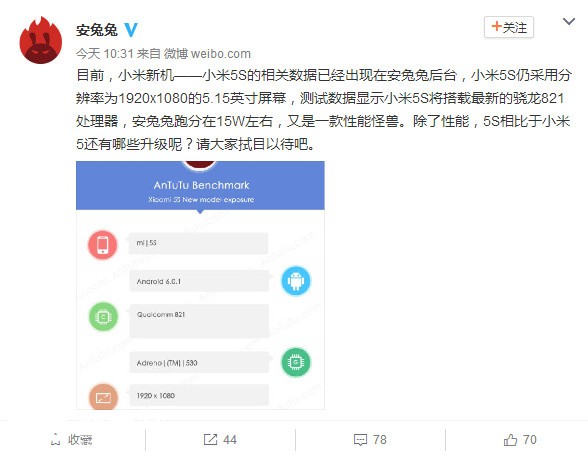Click the Qualcomm 821 info bar

tap(199, 321)
